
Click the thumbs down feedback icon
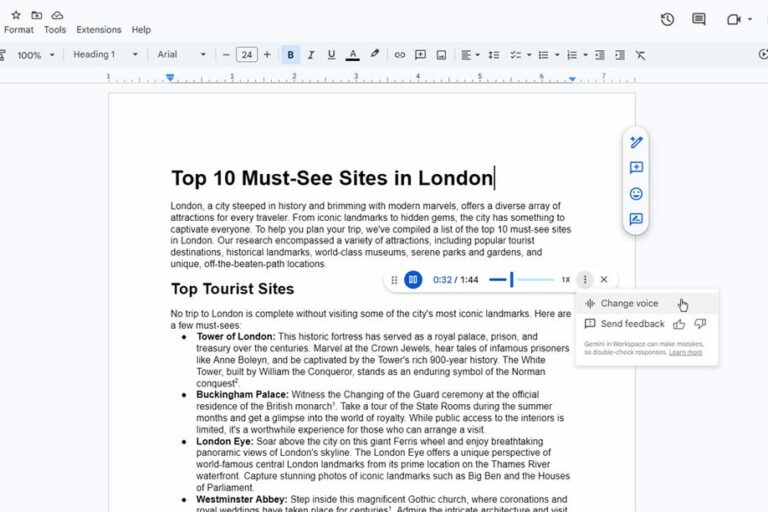click(x=700, y=324)
